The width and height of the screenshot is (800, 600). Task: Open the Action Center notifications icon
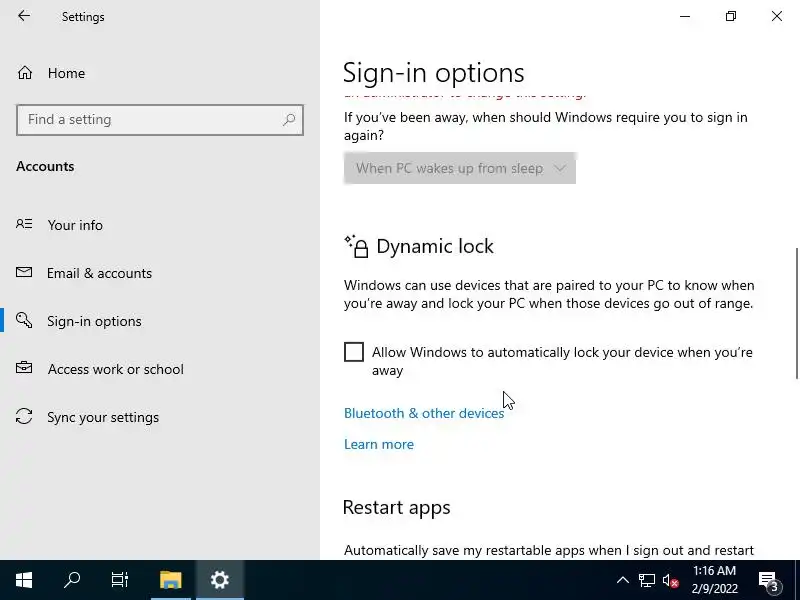click(x=769, y=580)
